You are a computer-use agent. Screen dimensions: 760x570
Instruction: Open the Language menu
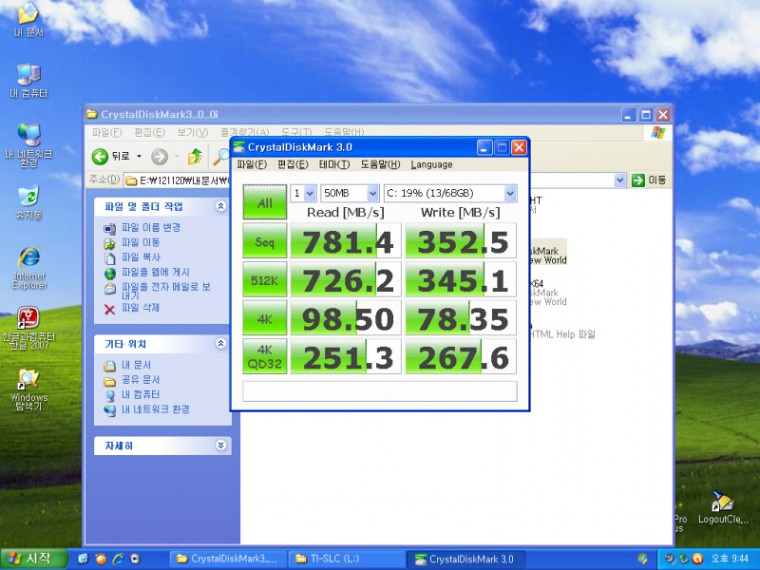tap(431, 164)
